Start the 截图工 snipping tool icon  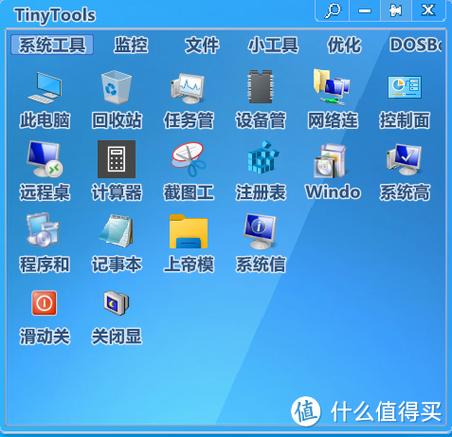pyautogui.click(x=188, y=159)
